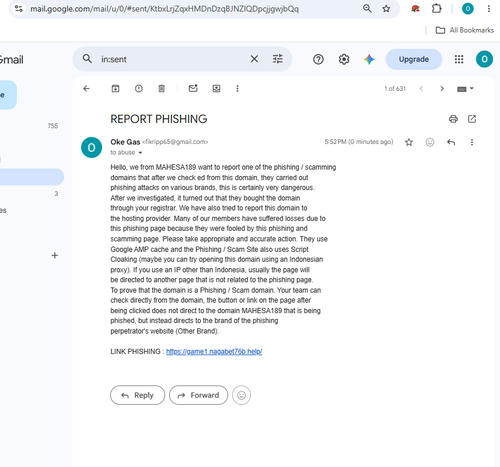Open the Move to icon

coord(216,88)
